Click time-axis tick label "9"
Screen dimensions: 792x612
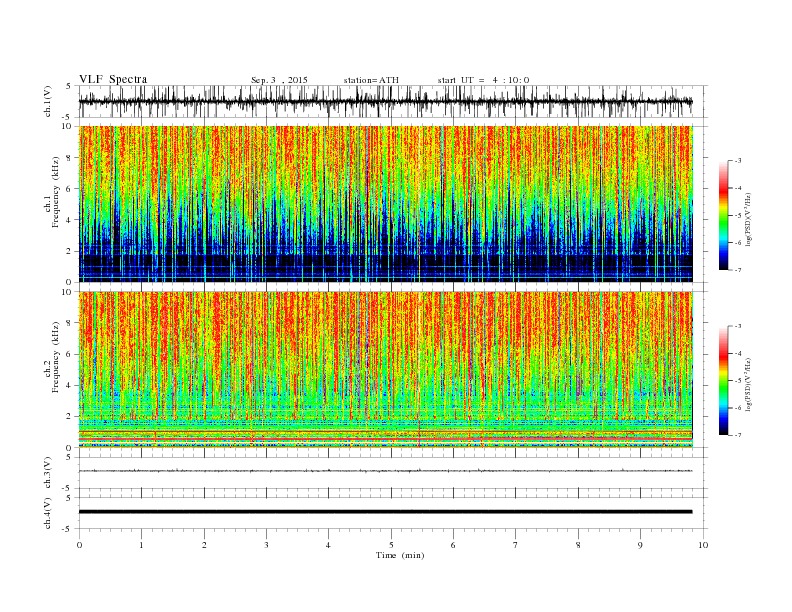pos(640,545)
